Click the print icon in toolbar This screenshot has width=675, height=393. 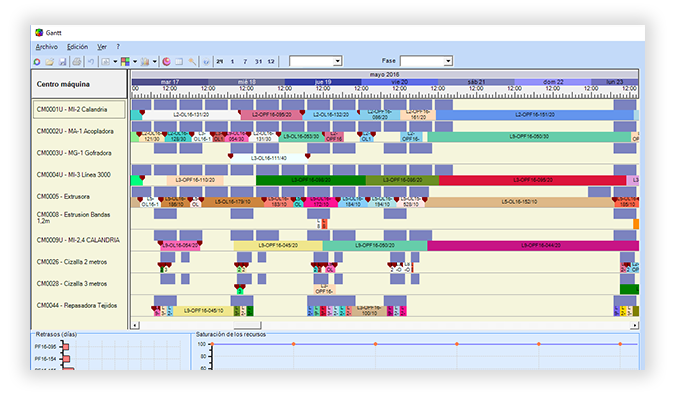pyautogui.click(x=77, y=62)
